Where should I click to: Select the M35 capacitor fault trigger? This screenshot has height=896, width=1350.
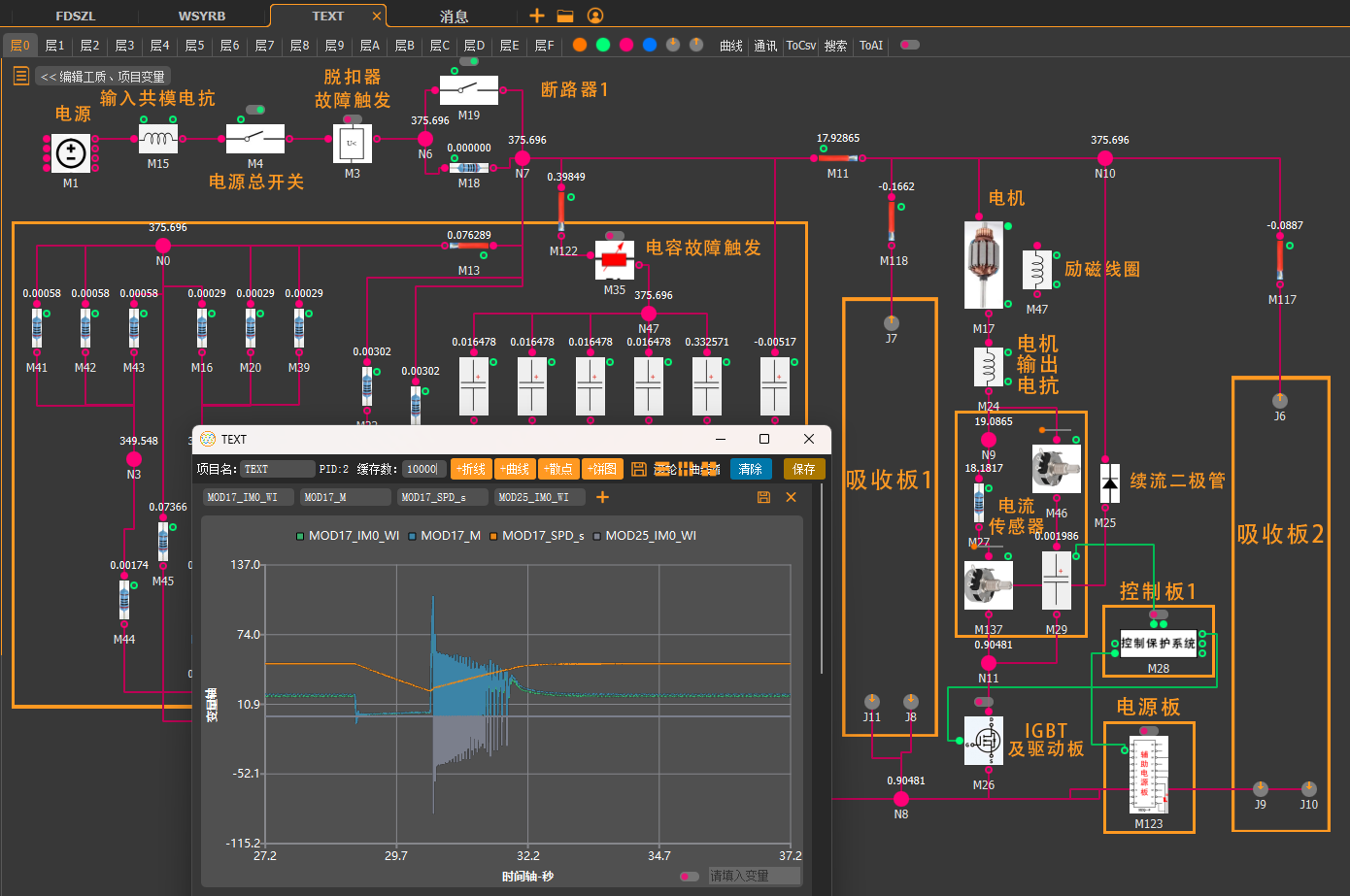point(615,260)
